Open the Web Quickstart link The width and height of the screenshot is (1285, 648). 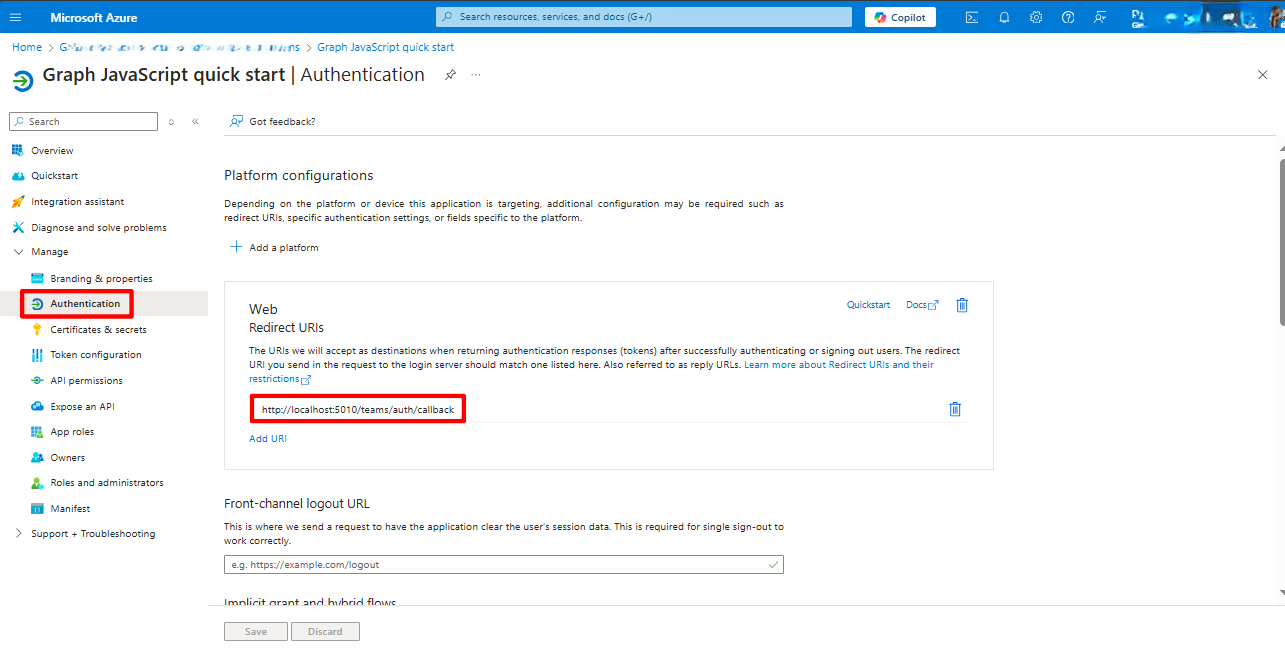pos(868,305)
